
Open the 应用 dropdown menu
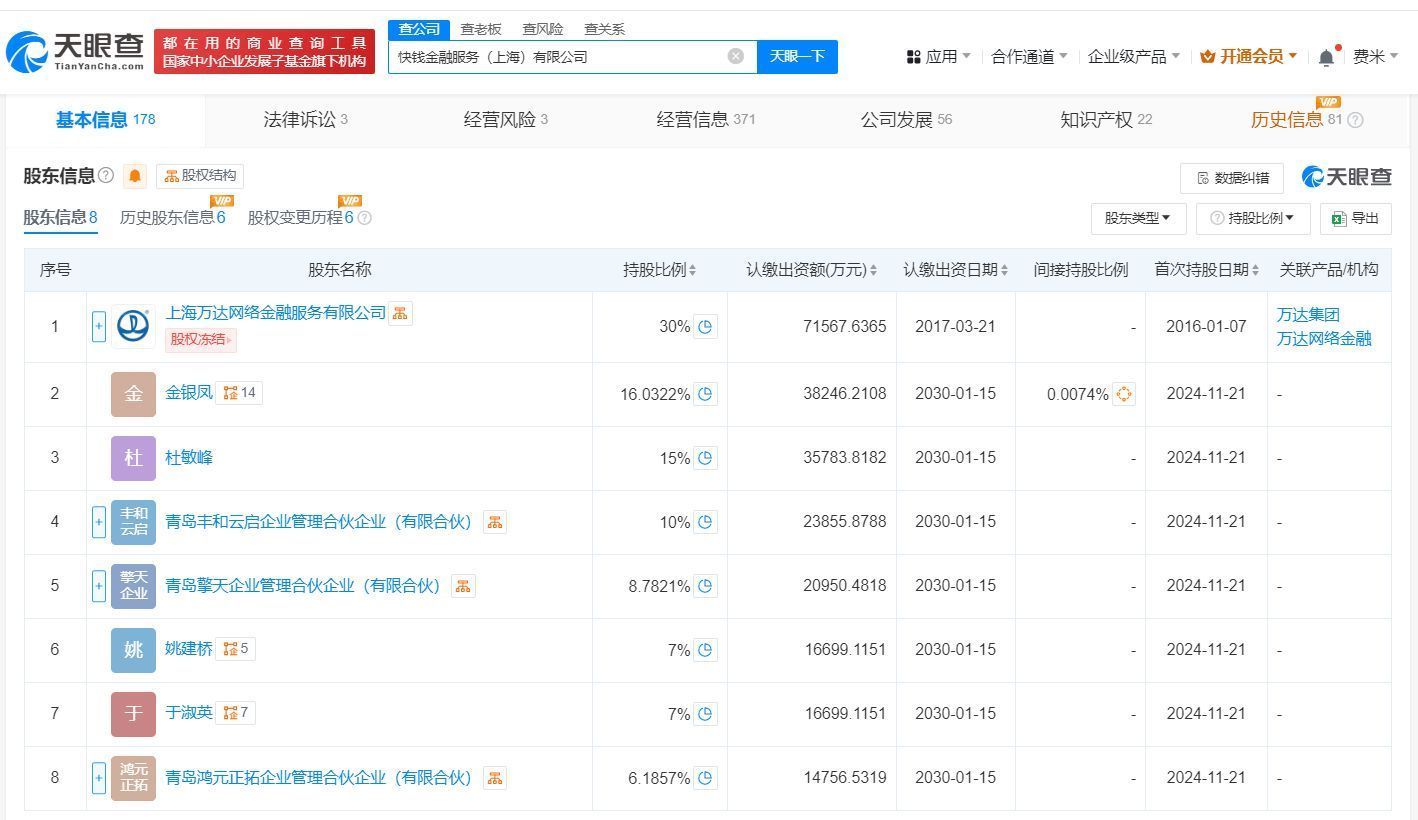[x=938, y=57]
